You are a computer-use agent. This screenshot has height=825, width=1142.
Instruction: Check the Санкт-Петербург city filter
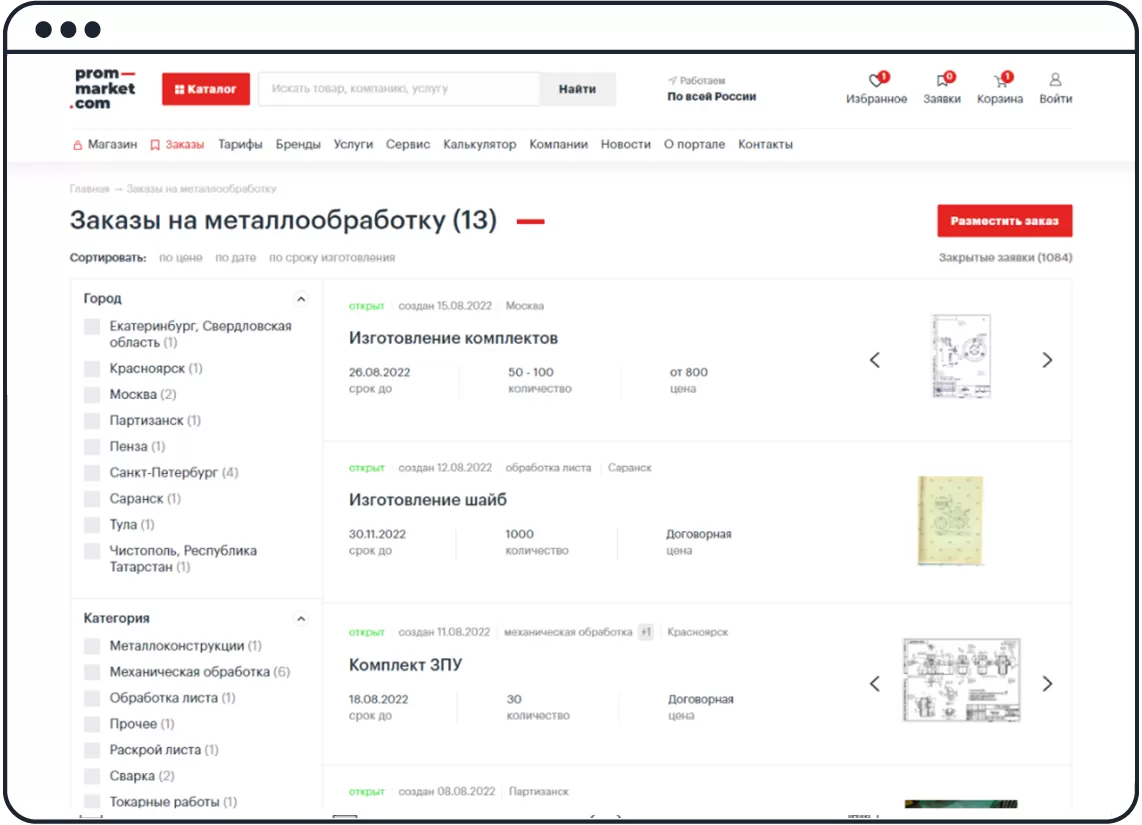(x=92, y=473)
